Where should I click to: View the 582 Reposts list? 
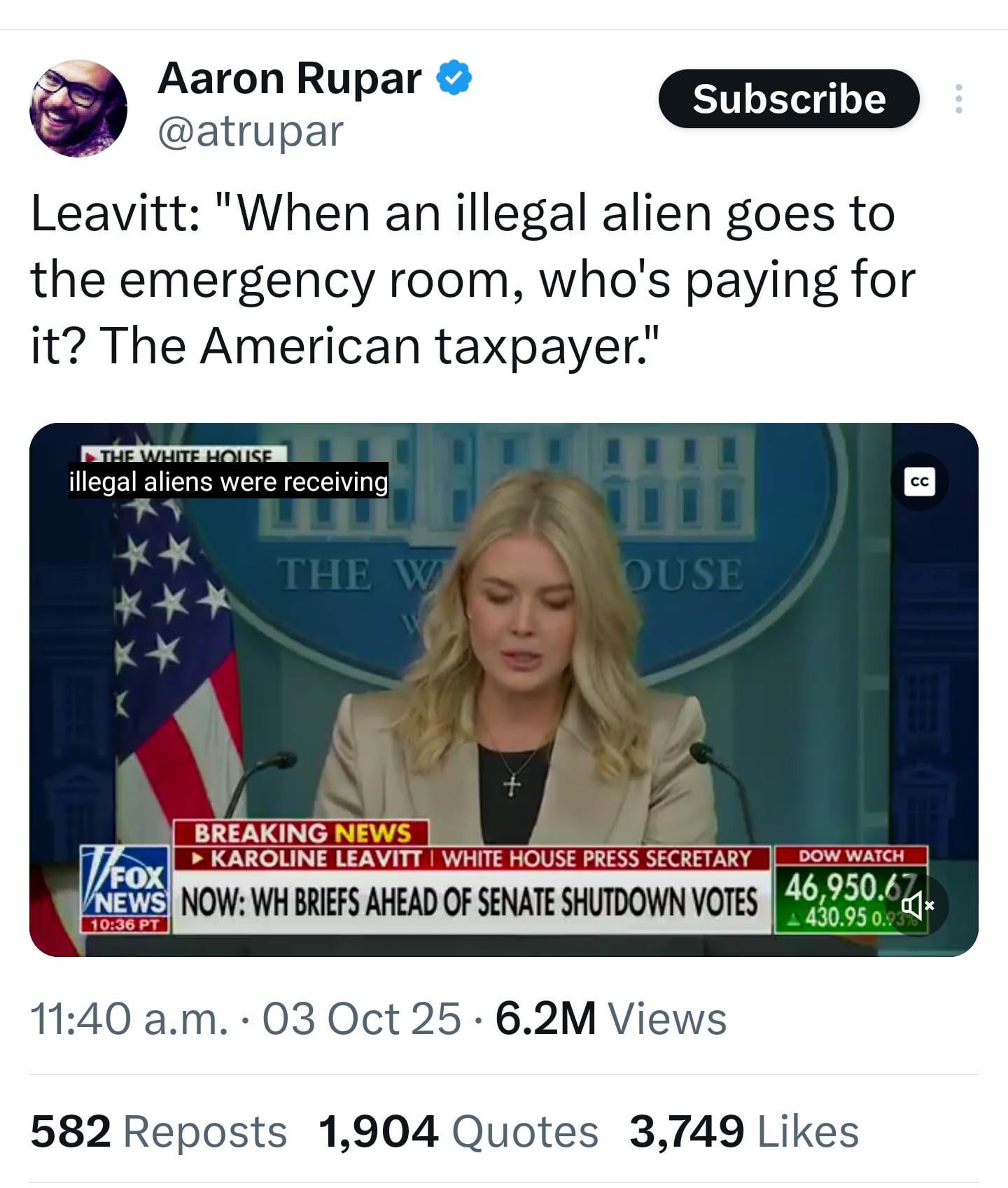[x=159, y=1131]
